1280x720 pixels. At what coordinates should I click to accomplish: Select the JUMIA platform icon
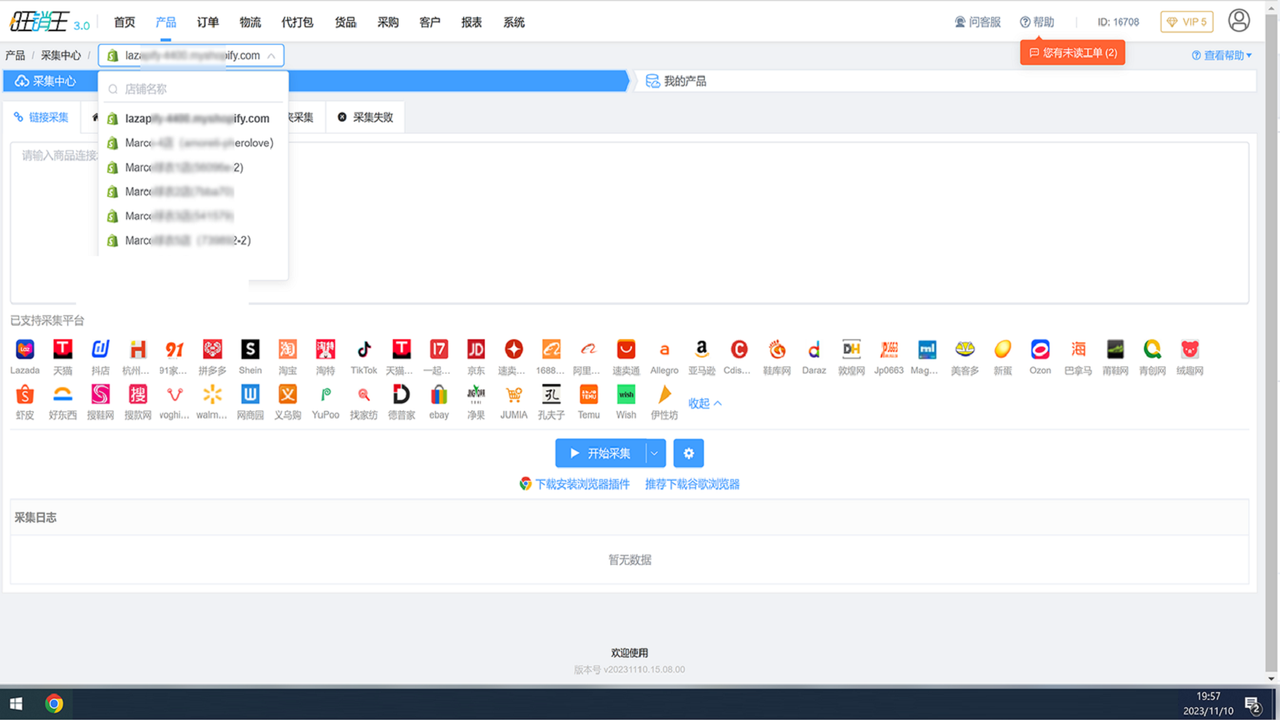(514, 394)
